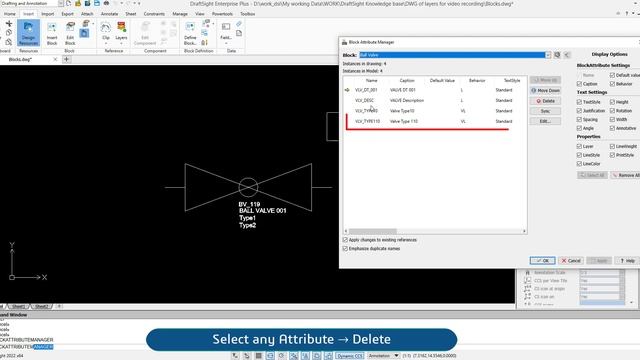Toggle the Justification checkbox
This screenshot has width=640, height=360.
coord(579,111)
